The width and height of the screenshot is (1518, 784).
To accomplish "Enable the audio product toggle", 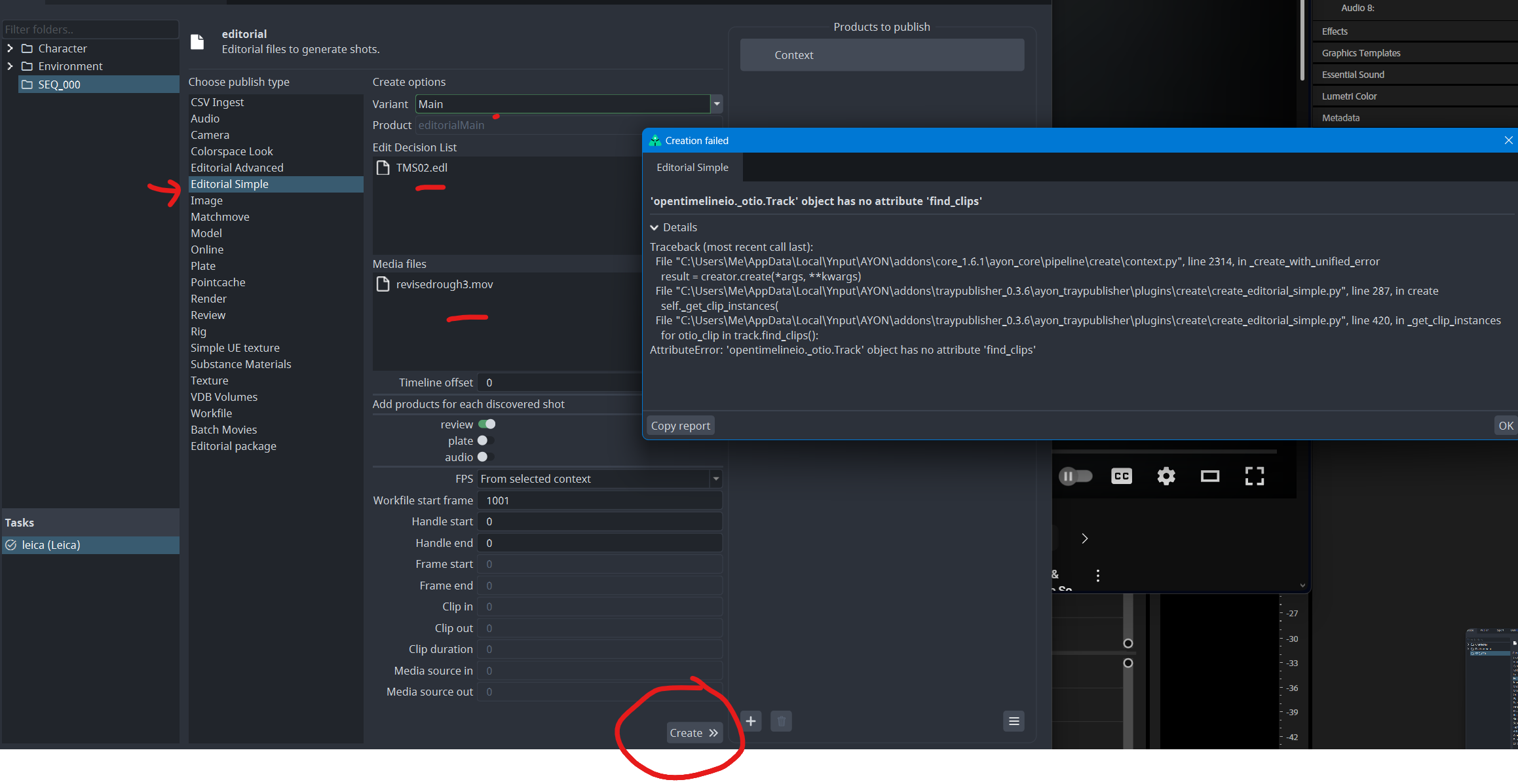I will 485,457.
